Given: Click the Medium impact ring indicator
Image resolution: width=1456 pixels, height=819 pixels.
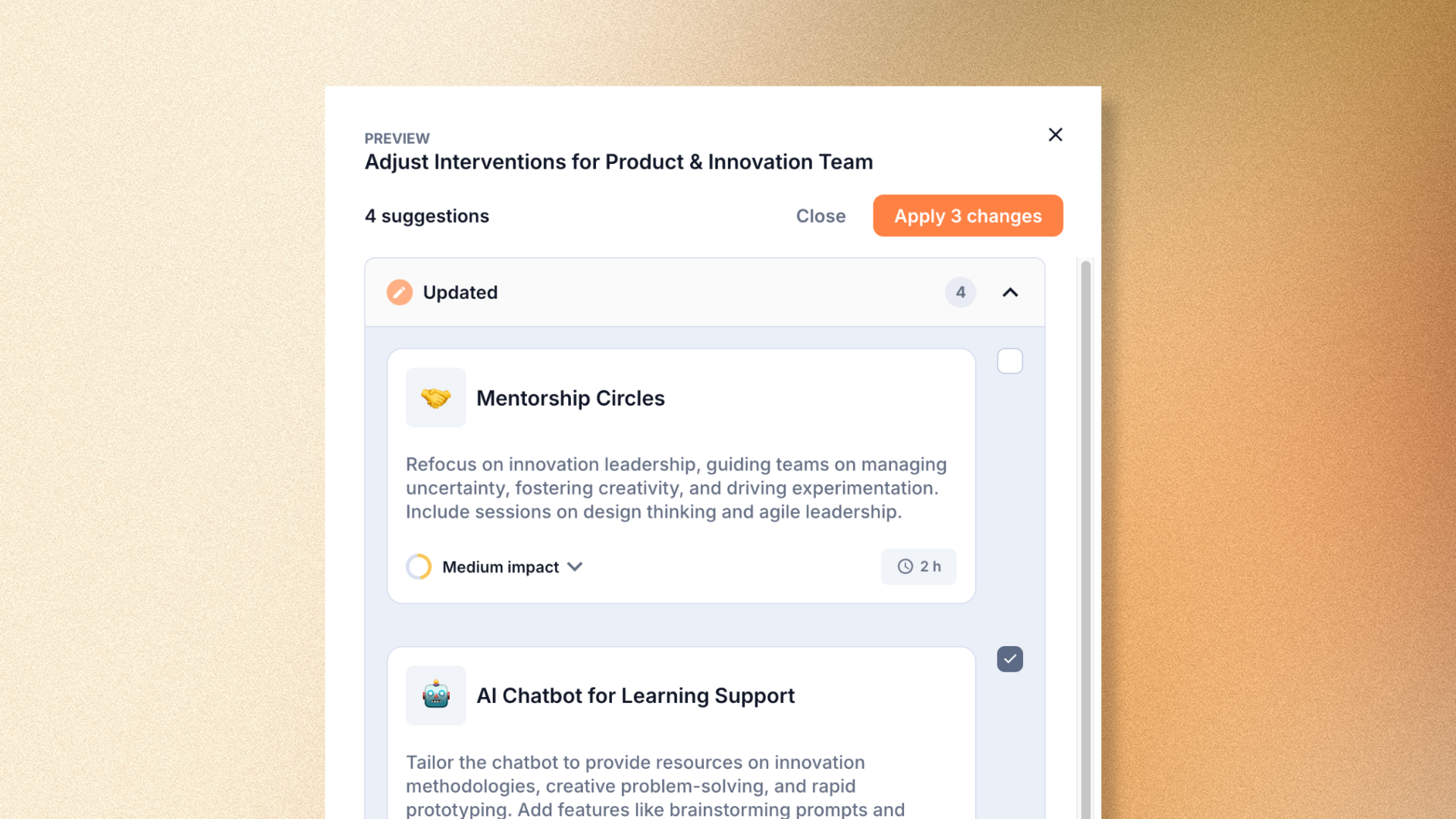Looking at the screenshot, I should [419, 567].
